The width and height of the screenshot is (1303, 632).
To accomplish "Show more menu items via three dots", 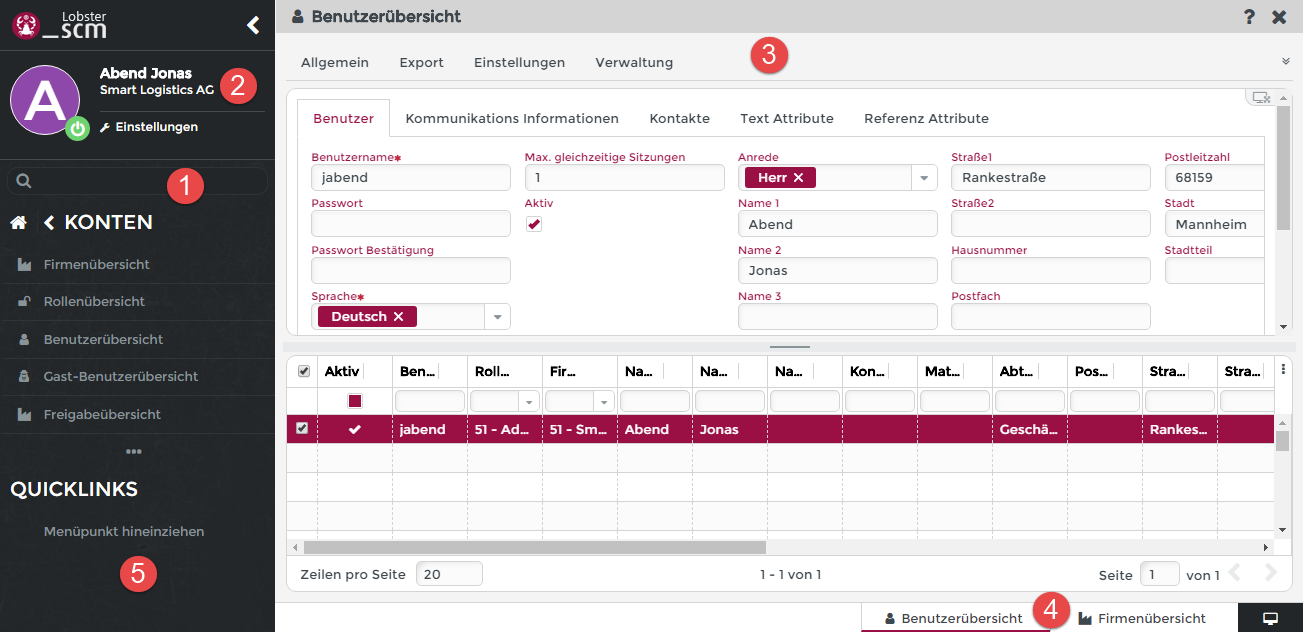I will point(133,451).
